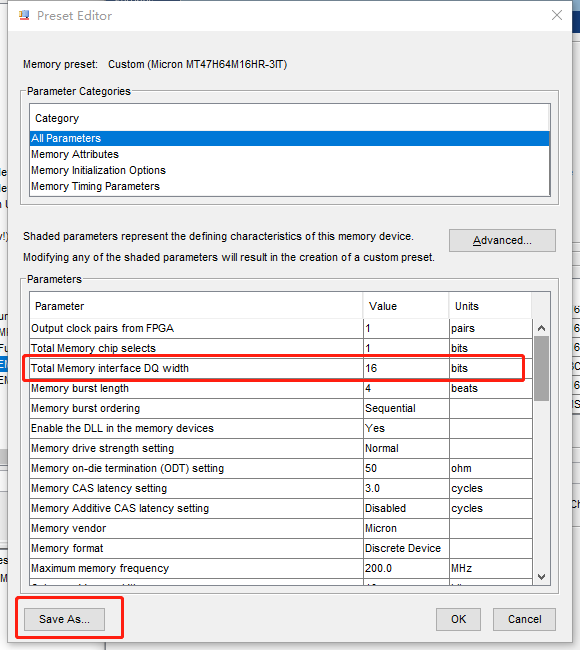
Task: Select Total Memory interface DQ width row
Action: click(x=281, y=368)
